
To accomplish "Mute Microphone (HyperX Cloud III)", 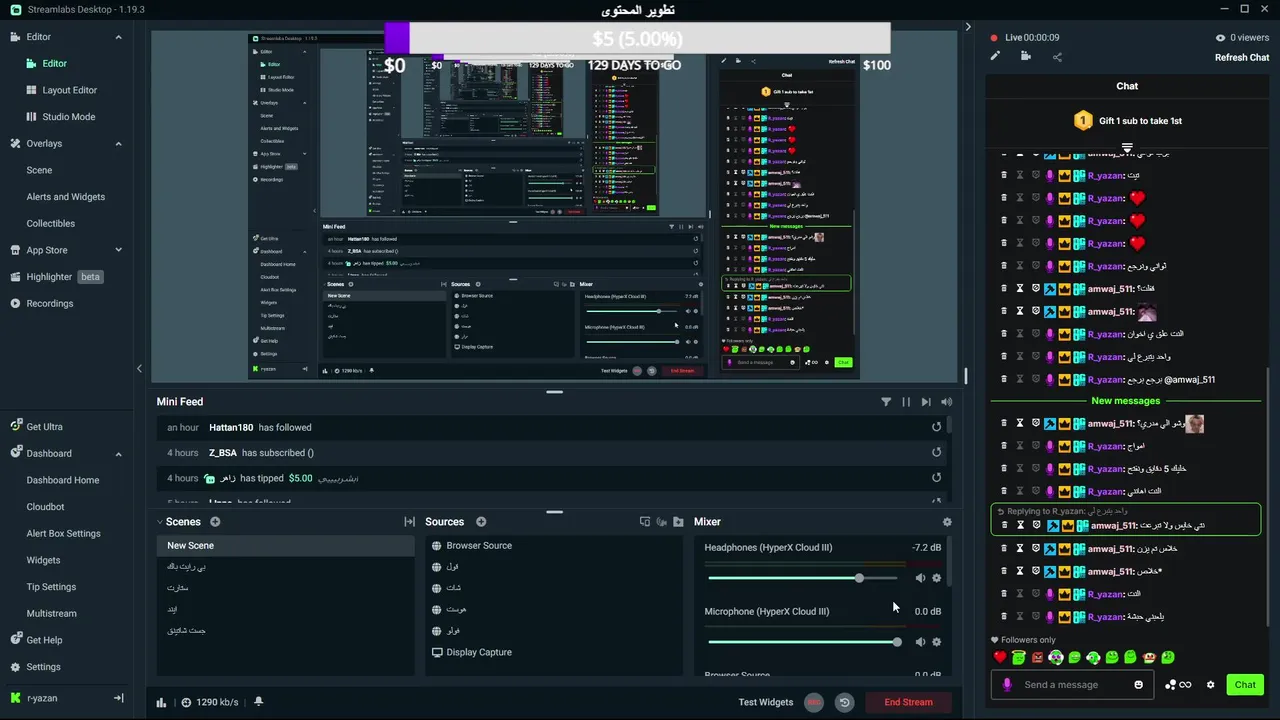I will (x=920, y=642).
